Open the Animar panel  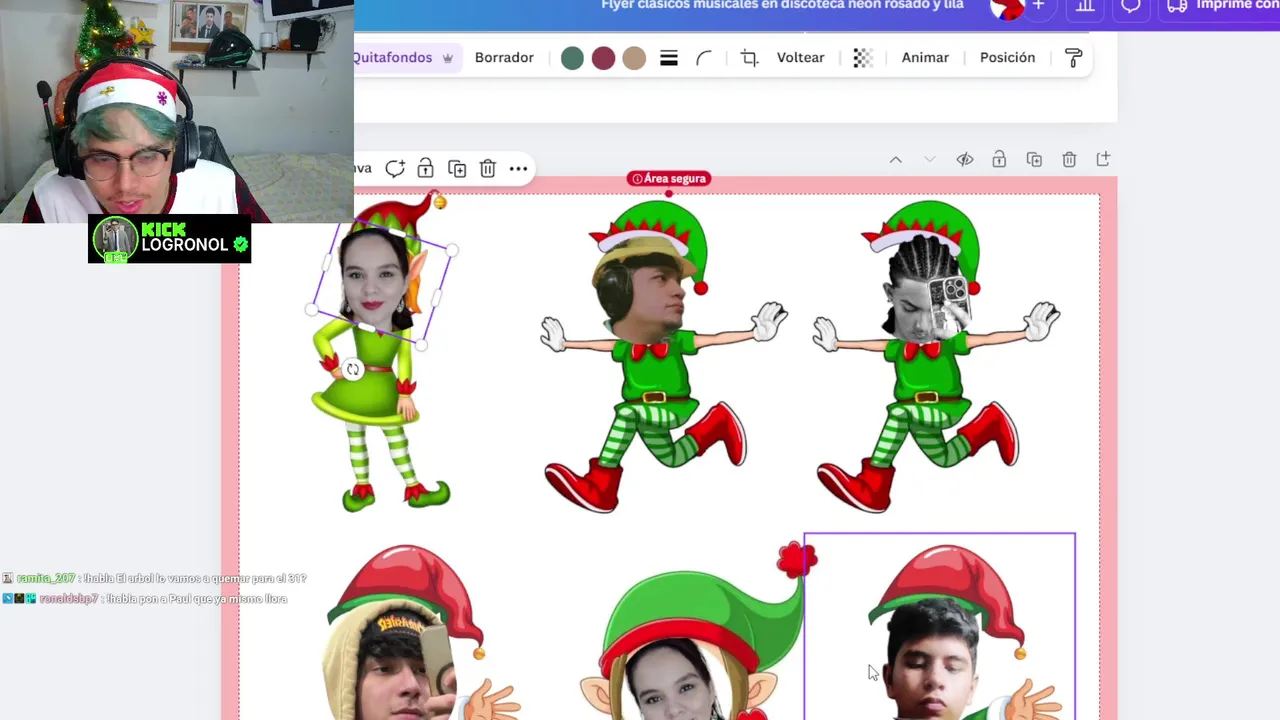click(x=925, y=57)
